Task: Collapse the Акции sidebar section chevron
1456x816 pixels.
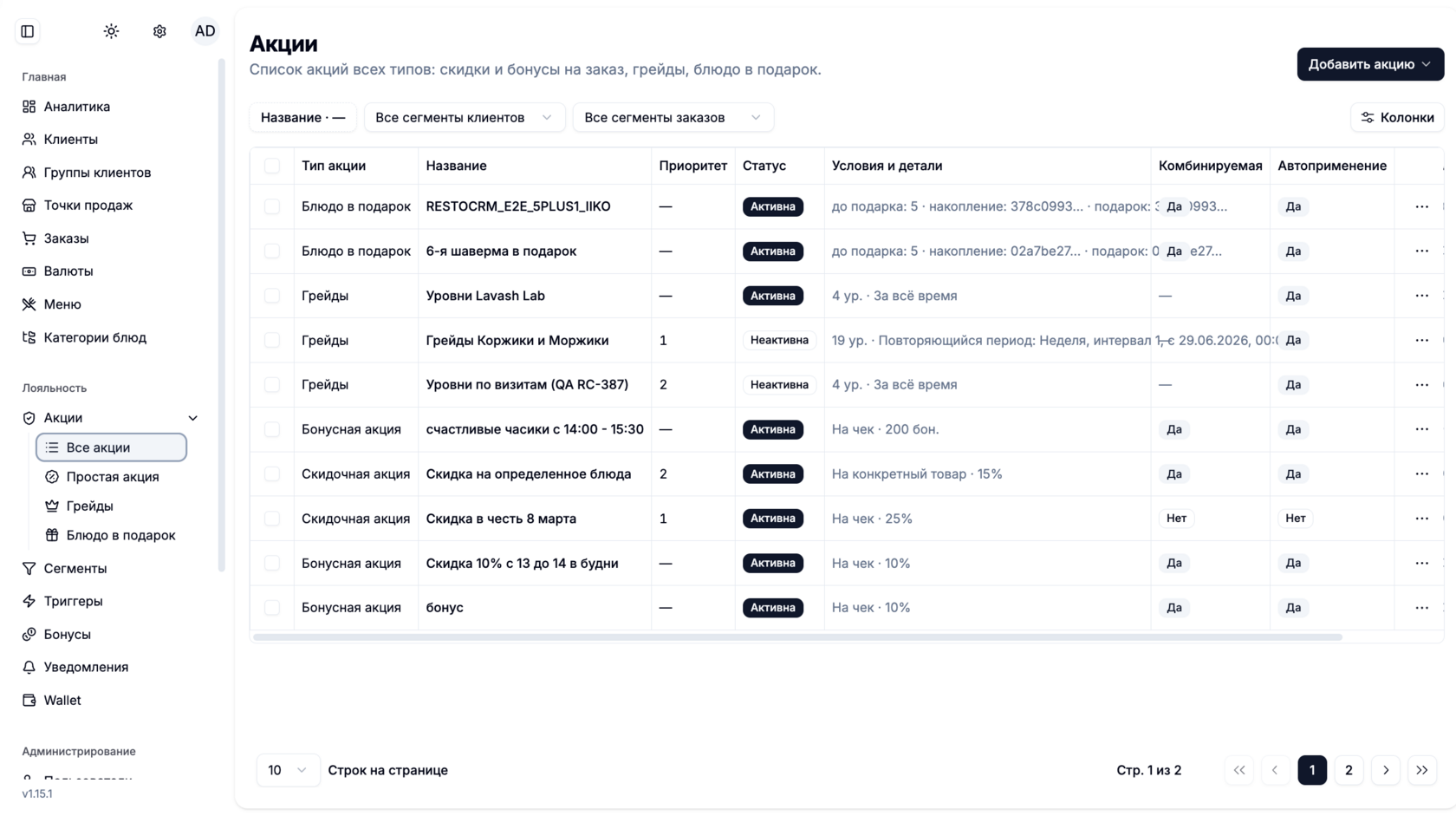Action: click(x=192, y=418)
